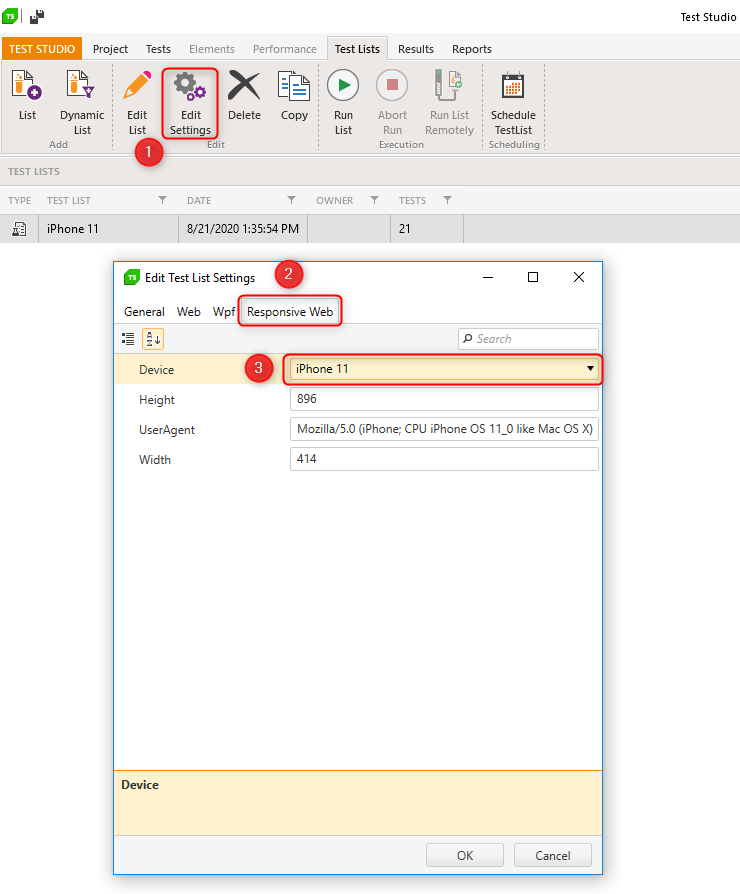Screen dimensions: 740x894
Task: Click the Width value field
Action: pyautogui.click(x=444, y=459)
